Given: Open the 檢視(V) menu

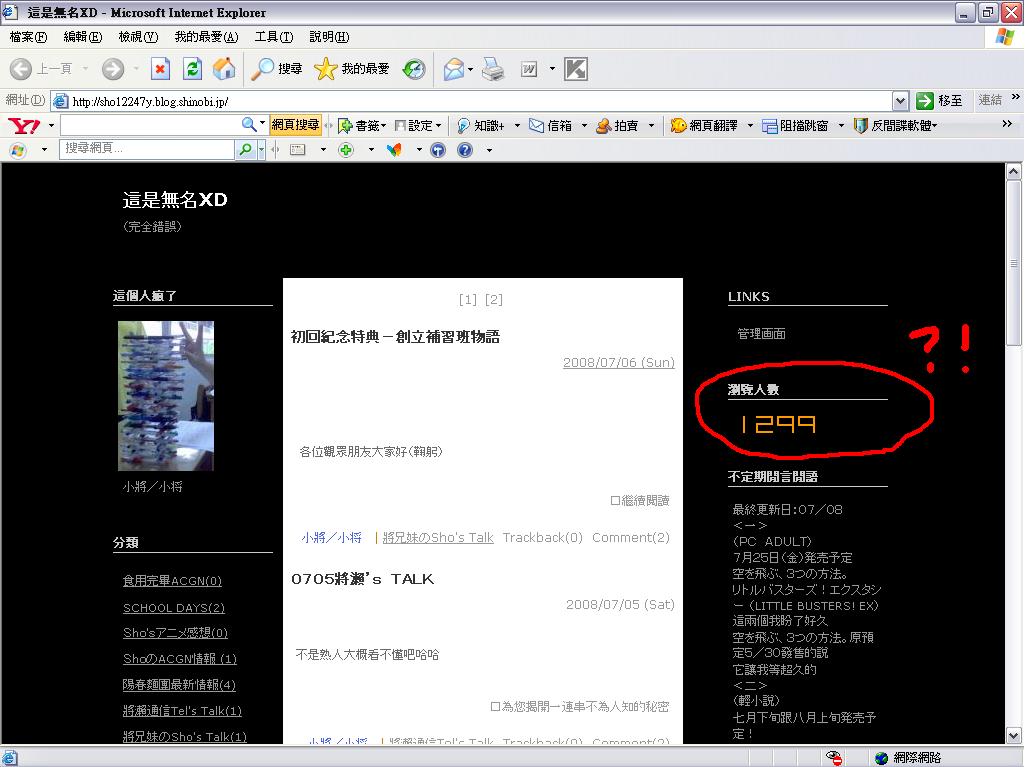Looking at the screenshot, I should click(138, 37).
